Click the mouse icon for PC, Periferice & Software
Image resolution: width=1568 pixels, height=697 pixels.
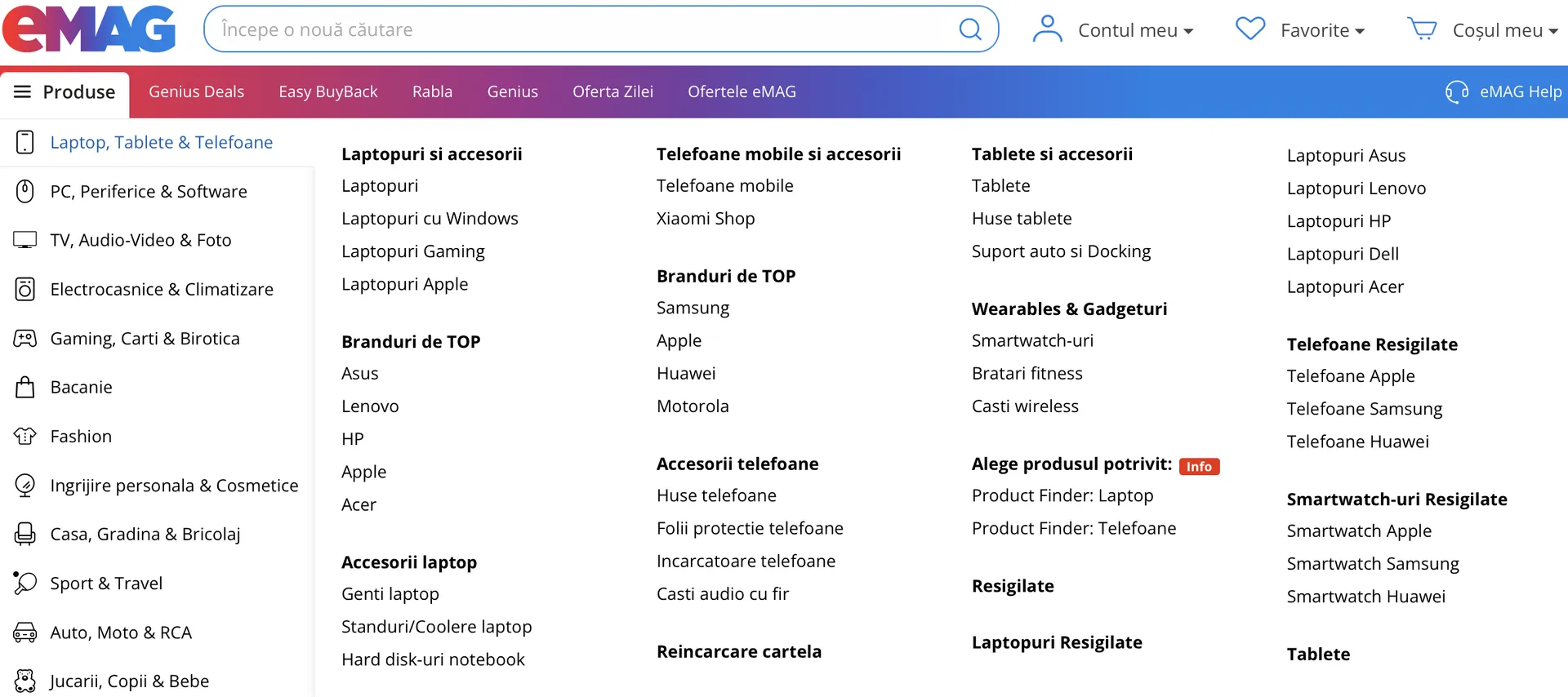(x=25, y=191)
